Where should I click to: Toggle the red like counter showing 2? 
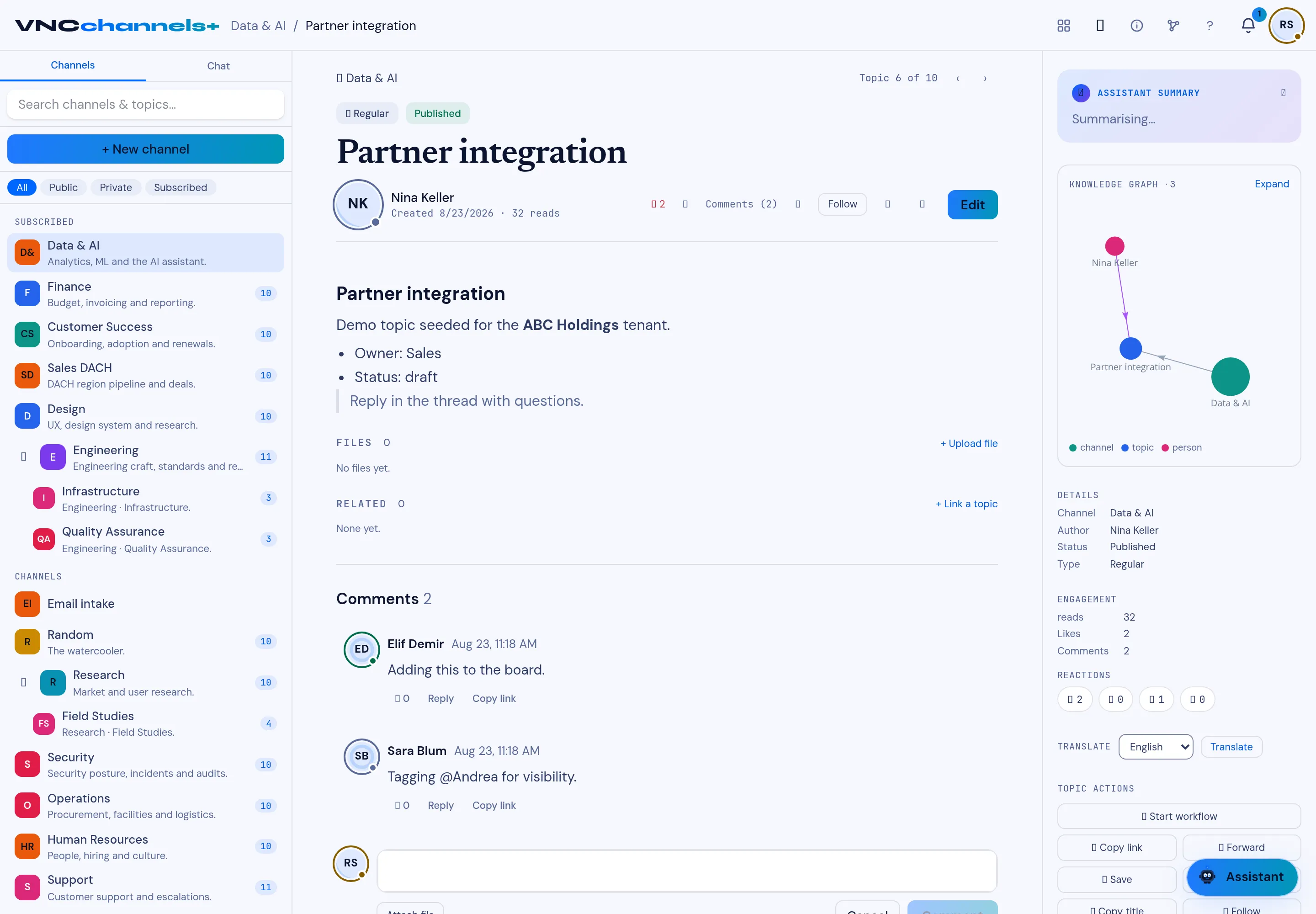tap(658, 204)
